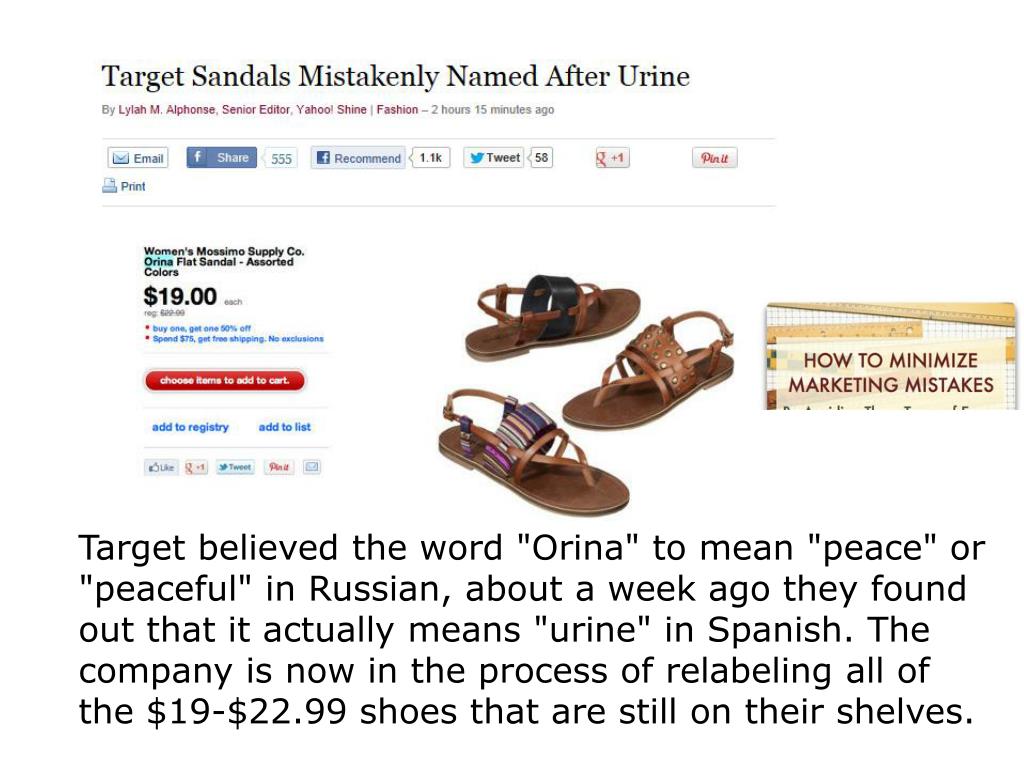Share the article on Facebook
Image resolution: width=1024 pixels, height=768 pixels.
pyautogui.click(x=221, y=157)
